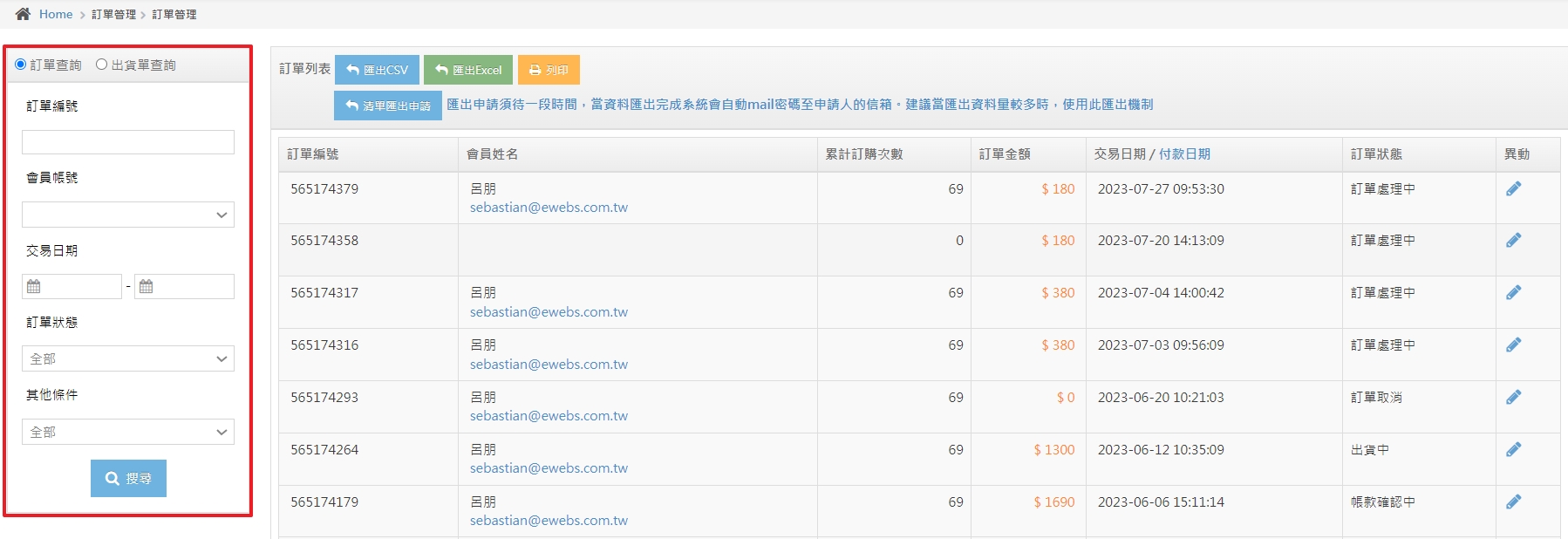Viewport: 1568px width, 539px height.
Task: Click the 匯出CSV button
Action: [377, 70]
